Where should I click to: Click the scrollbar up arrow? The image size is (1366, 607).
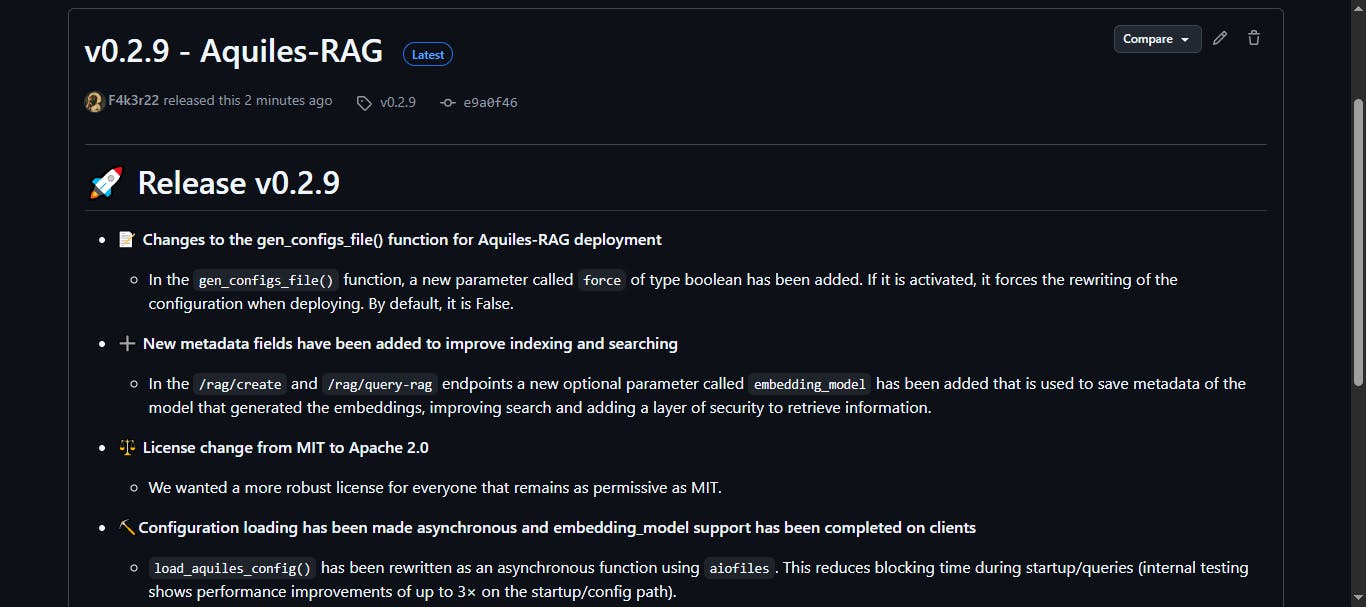coord(1357,8)
